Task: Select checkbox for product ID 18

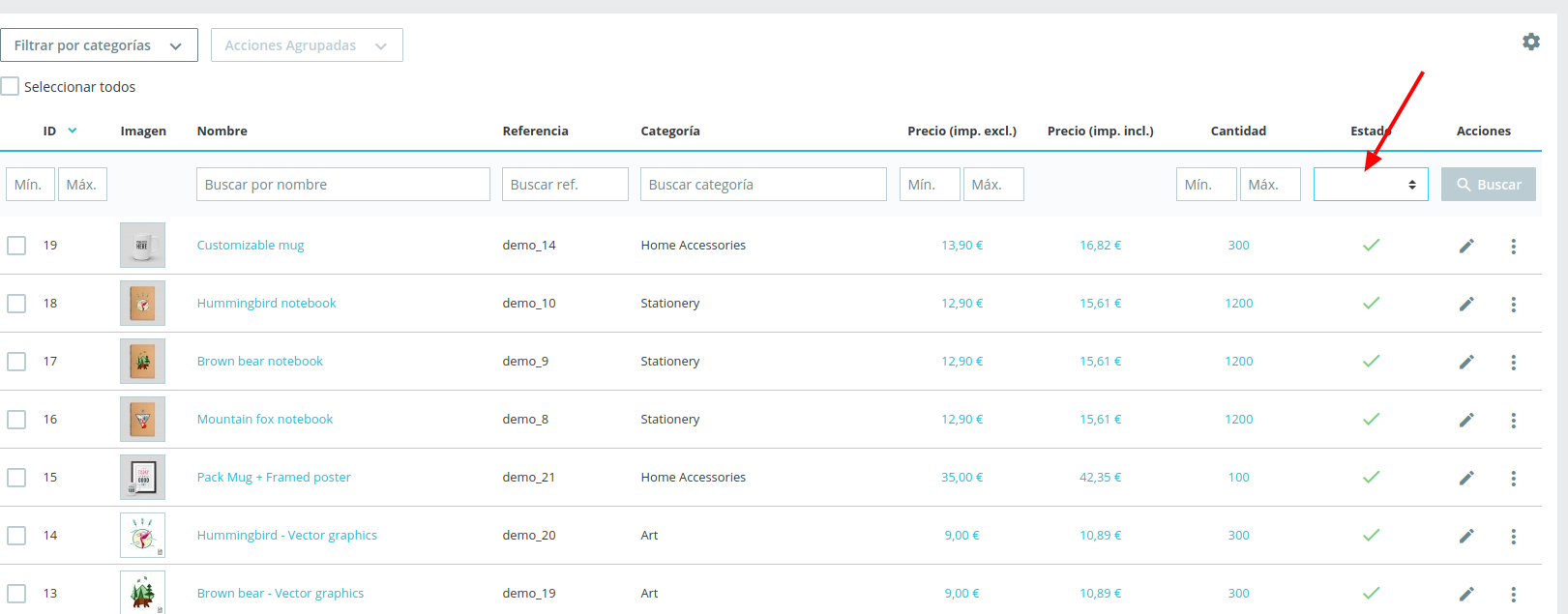Action: [x=16, y=304]
